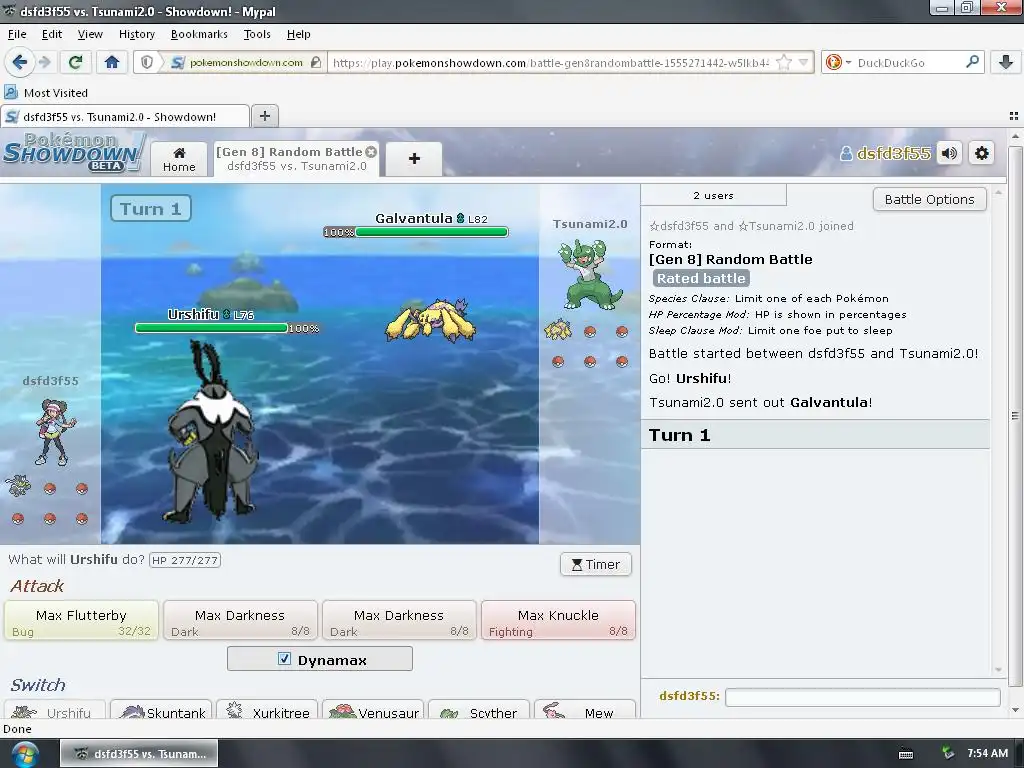The height and width of the screenshot is (768, 1024).
Task: Bookmark this page with the star icon
Action: click(784, 63)
